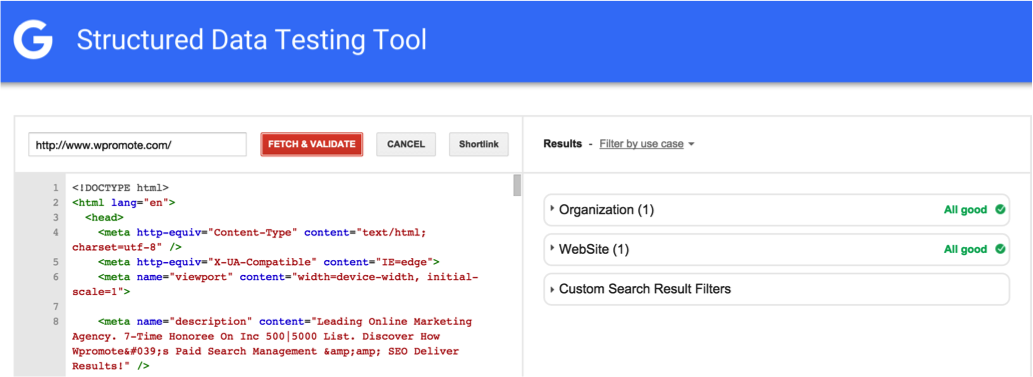Click the CANCEL button
Image resolution: width=1033 pixels, height=377 pixels.
[x=406, y=144]
